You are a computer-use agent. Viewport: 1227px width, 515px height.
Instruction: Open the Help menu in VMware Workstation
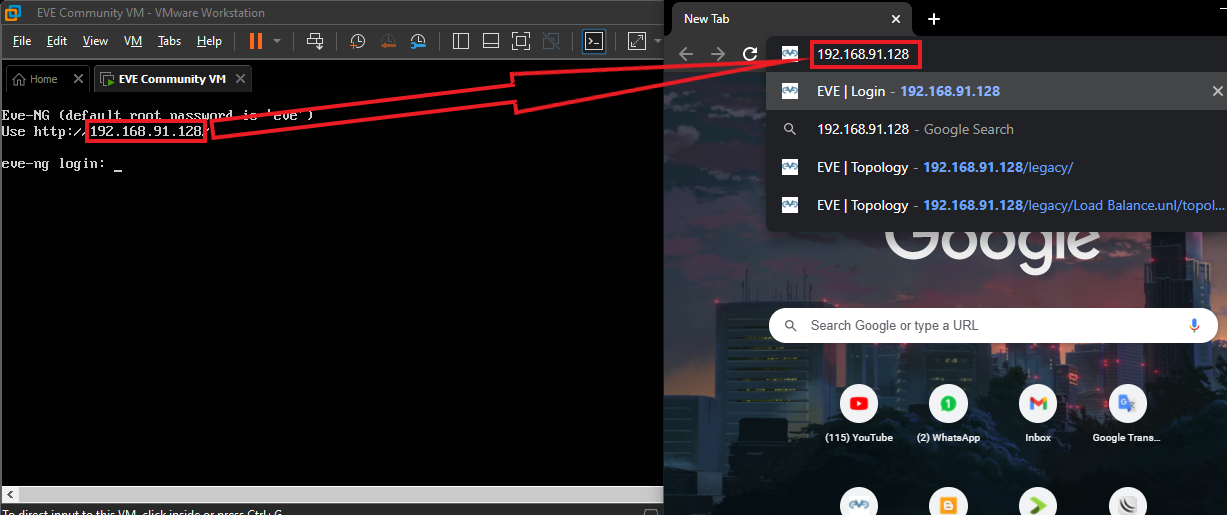pos(209,41)
